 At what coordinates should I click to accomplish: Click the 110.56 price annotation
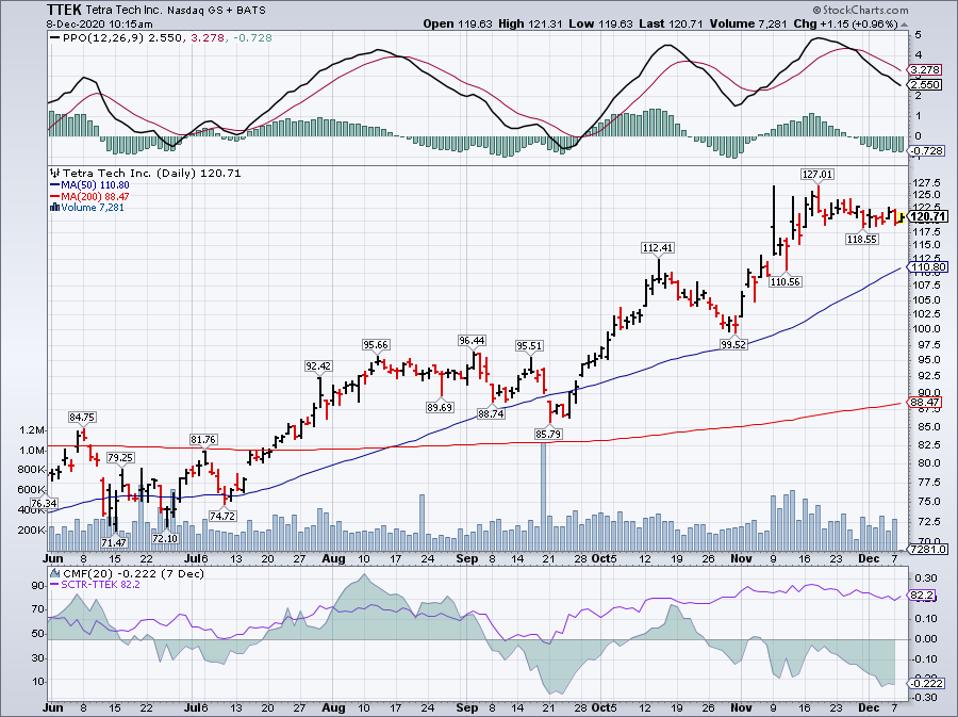(x=786, y=282)
